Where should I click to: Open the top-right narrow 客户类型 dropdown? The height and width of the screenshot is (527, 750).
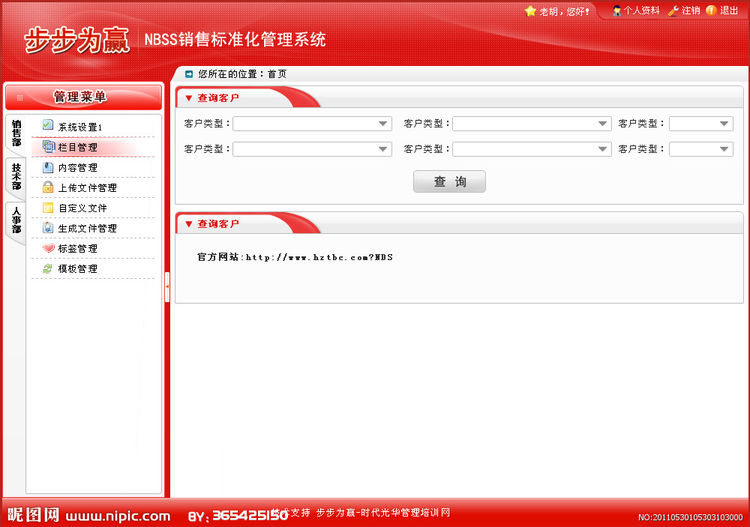click(x=701, y=124)
